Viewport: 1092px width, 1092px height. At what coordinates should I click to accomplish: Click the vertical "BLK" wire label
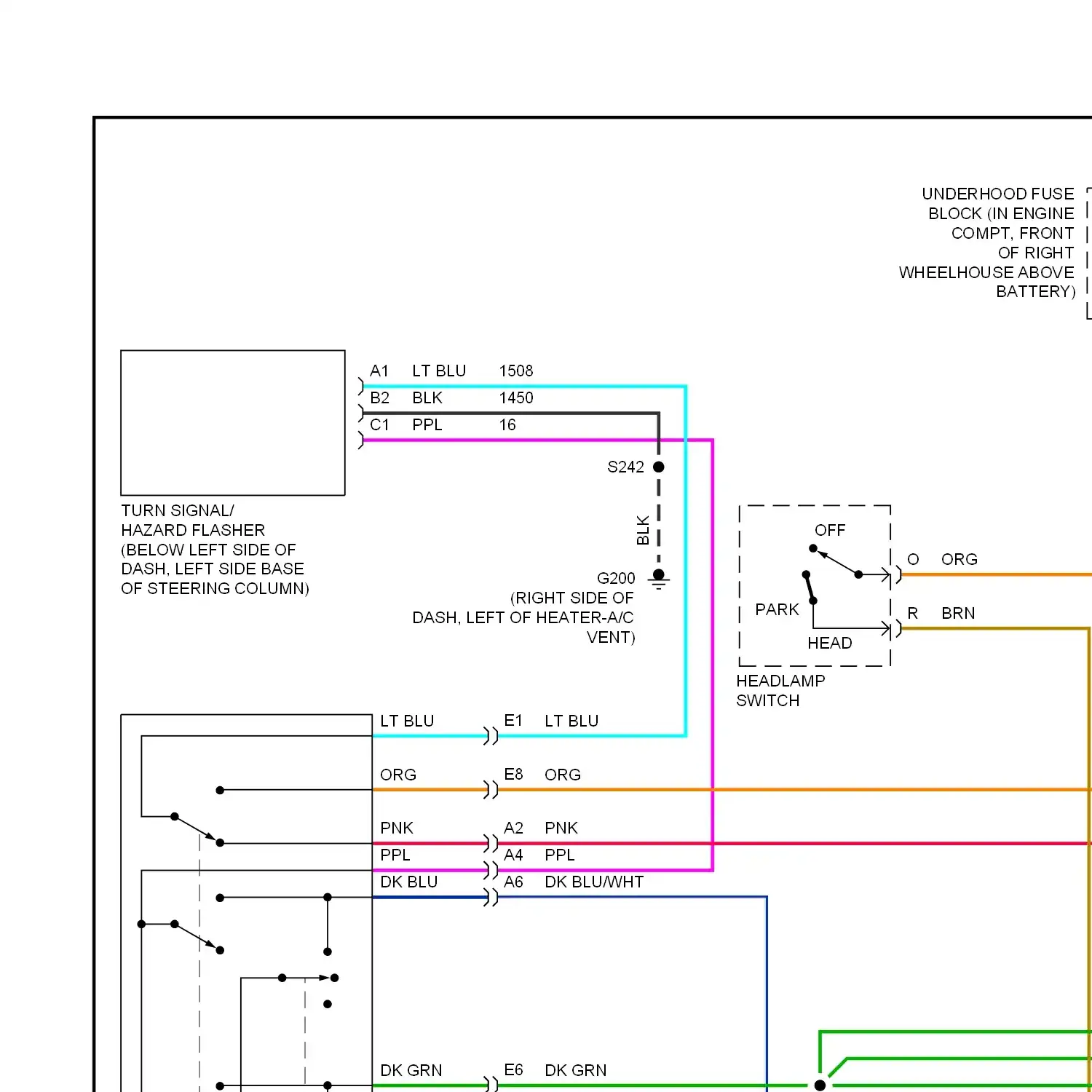[x=643, y=530]
